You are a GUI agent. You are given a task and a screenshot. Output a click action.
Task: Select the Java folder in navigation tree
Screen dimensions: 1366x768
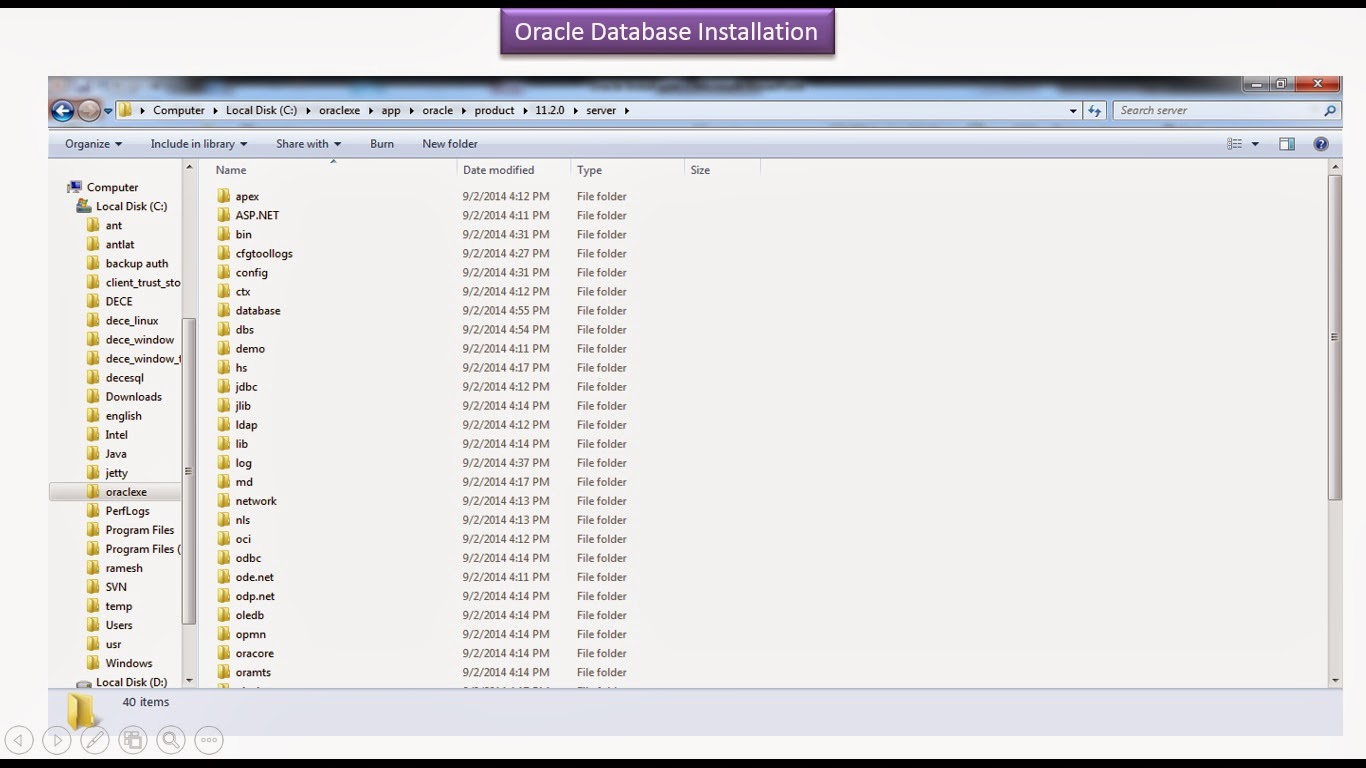tap(116, 454)
